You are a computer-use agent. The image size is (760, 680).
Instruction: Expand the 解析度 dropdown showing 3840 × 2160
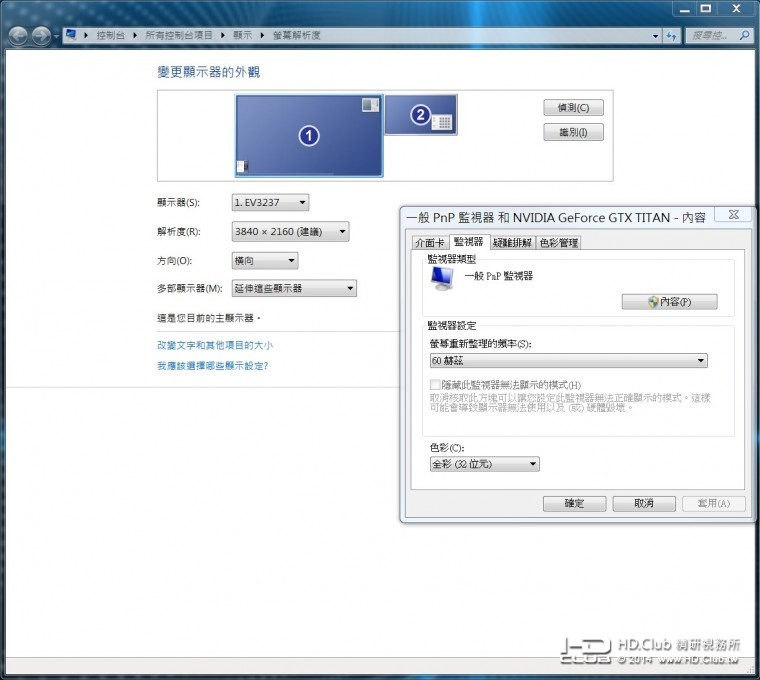pyautogui.click(x=289, y=232)
